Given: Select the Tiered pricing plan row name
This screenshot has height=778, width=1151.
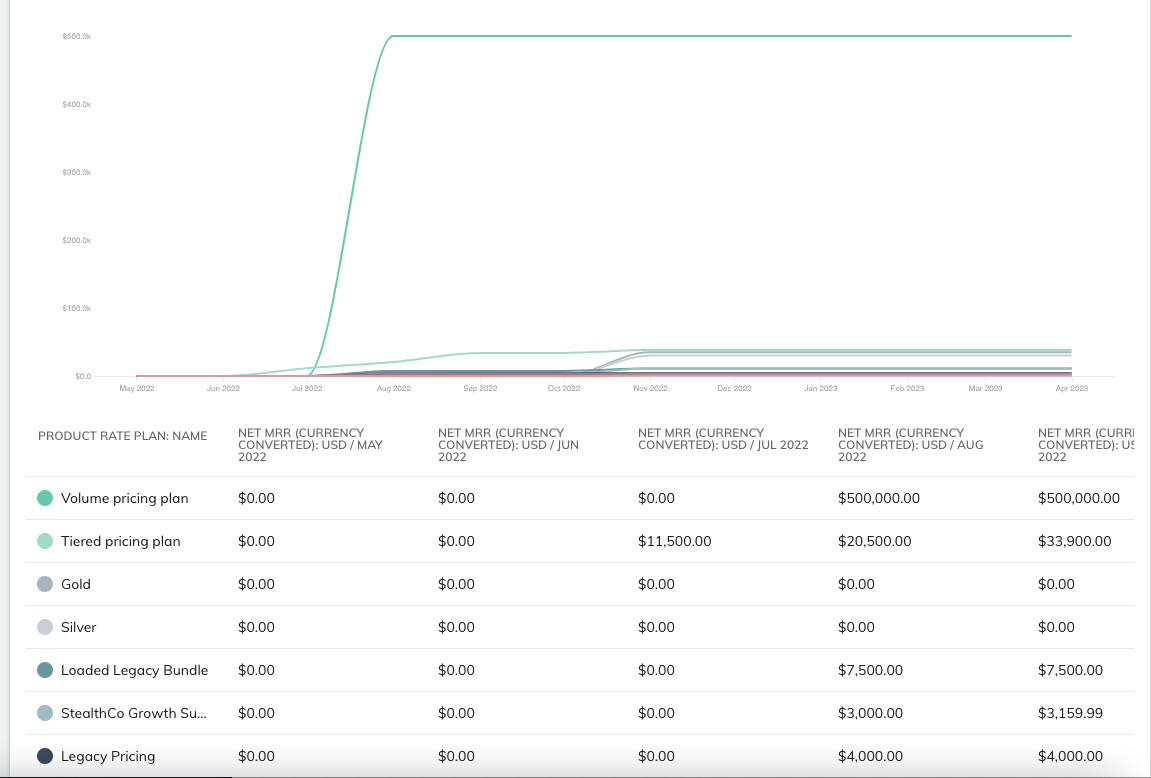Looking at the screenshot, I should [x=120, y=541].
